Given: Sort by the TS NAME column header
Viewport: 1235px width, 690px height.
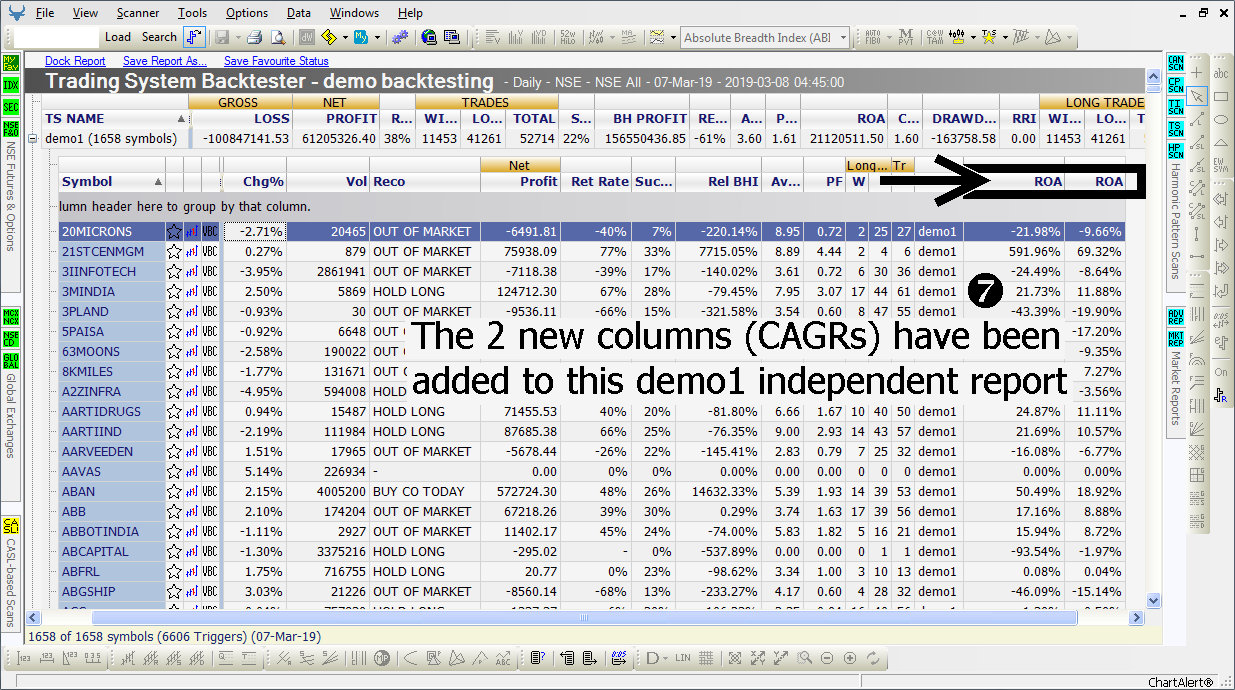Looking at the screenshot, I should point(115,118).
